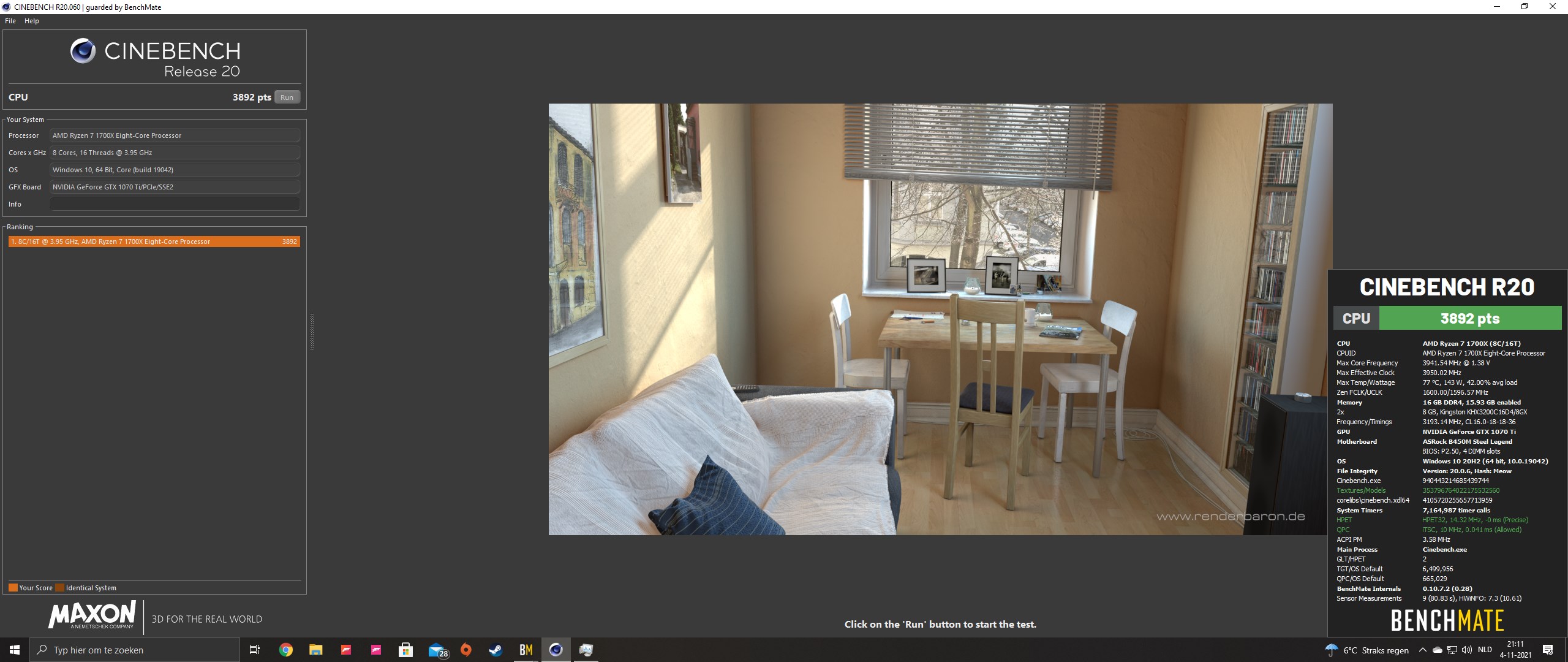Screen dimensions: 1568x662
Task: Click the ASRock B450M Steel Legend text
Action: (x=1467, y=441)
